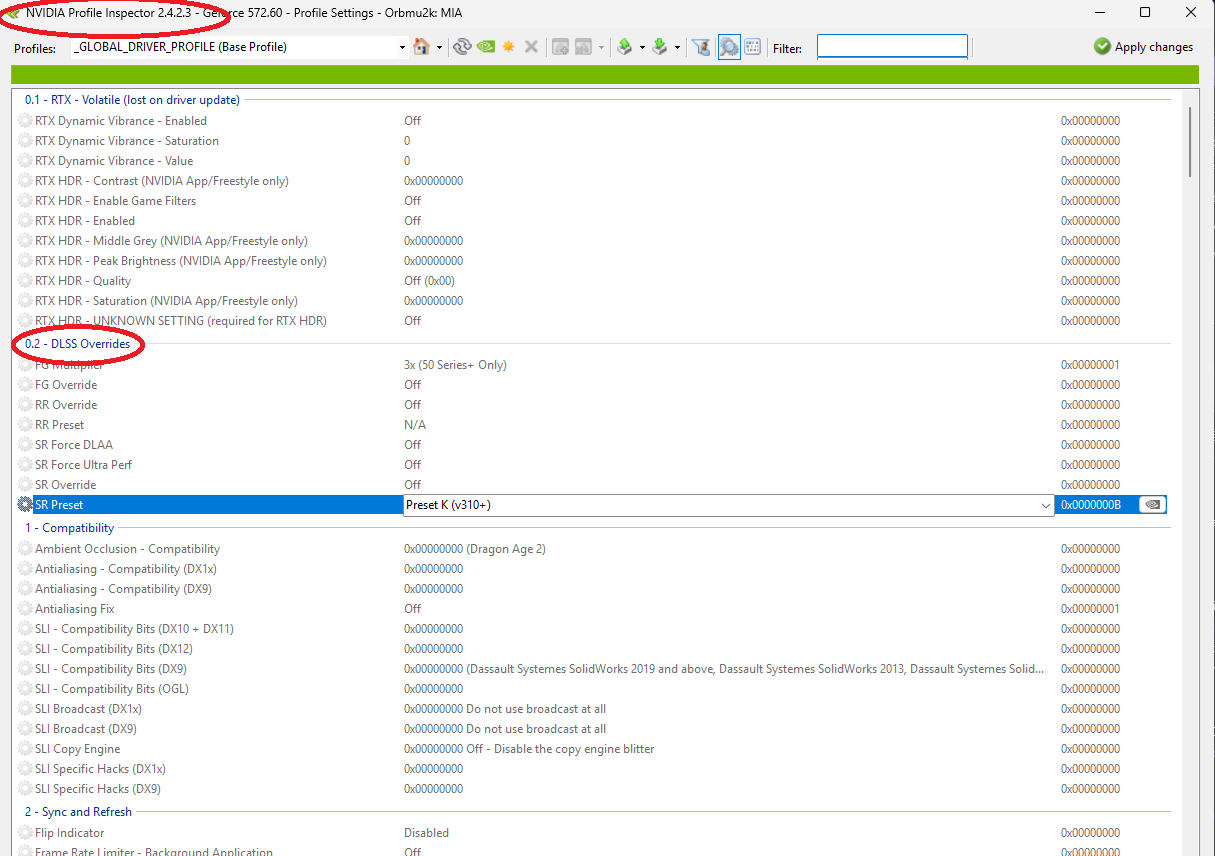Select the 0.1 - RTX - Volatile group header
Image resolution: width=1215 pixels, height=856 pixels.
pyautogui.click(x=132, y=100)
